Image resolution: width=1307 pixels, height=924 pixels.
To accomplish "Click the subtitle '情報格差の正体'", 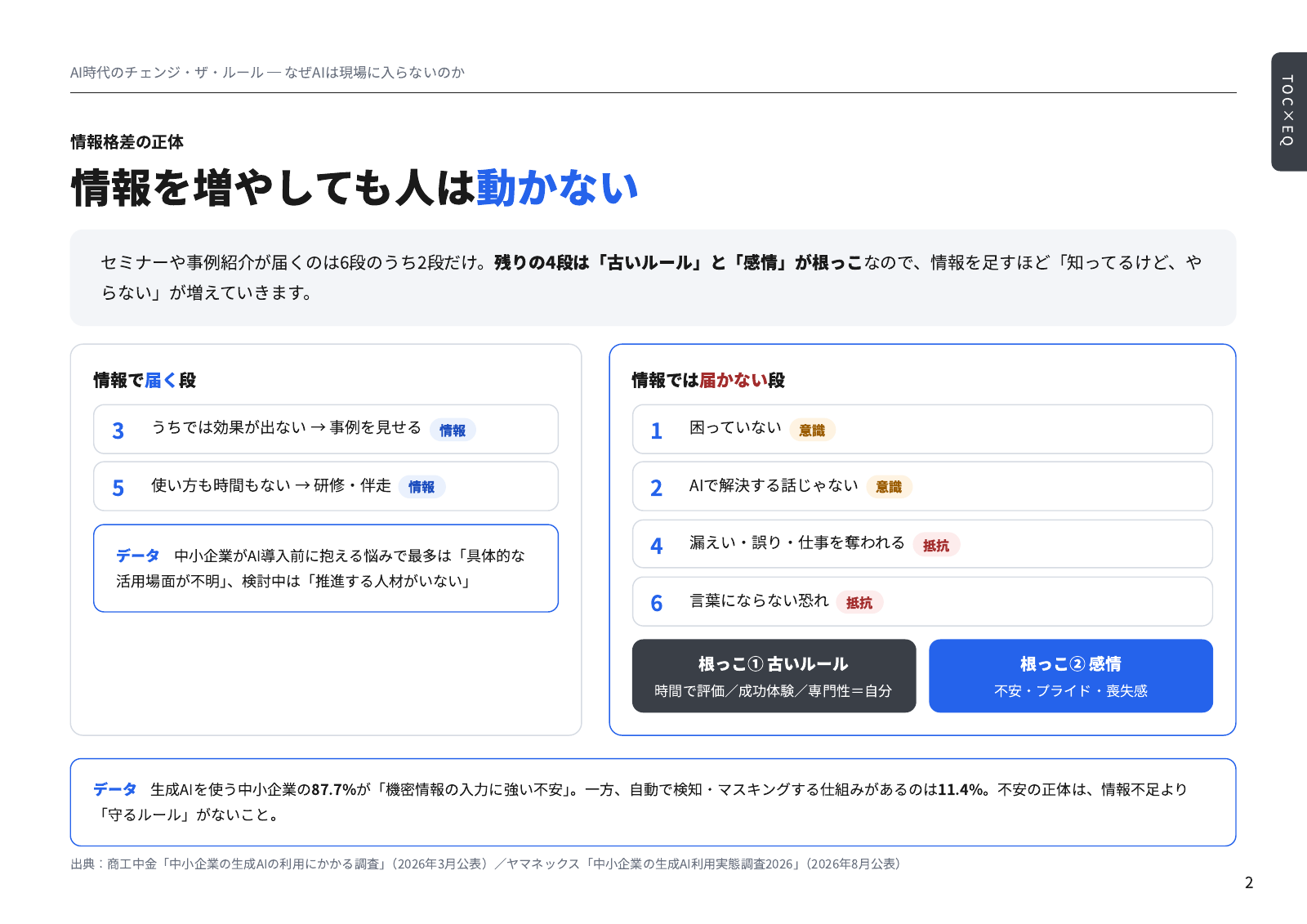I will pyautogui.click(x=127, y=142).
